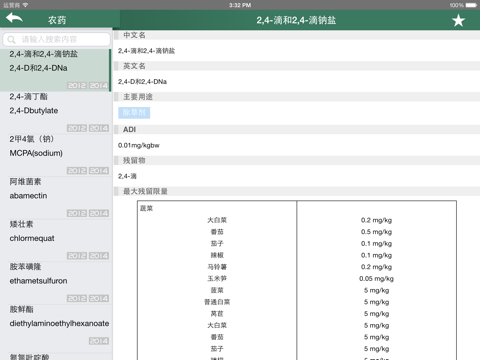The image size is (480, 360).
Task: Click the 2014 badge on diethylaminoethylhexanoate
Action: tap(99, 341)
